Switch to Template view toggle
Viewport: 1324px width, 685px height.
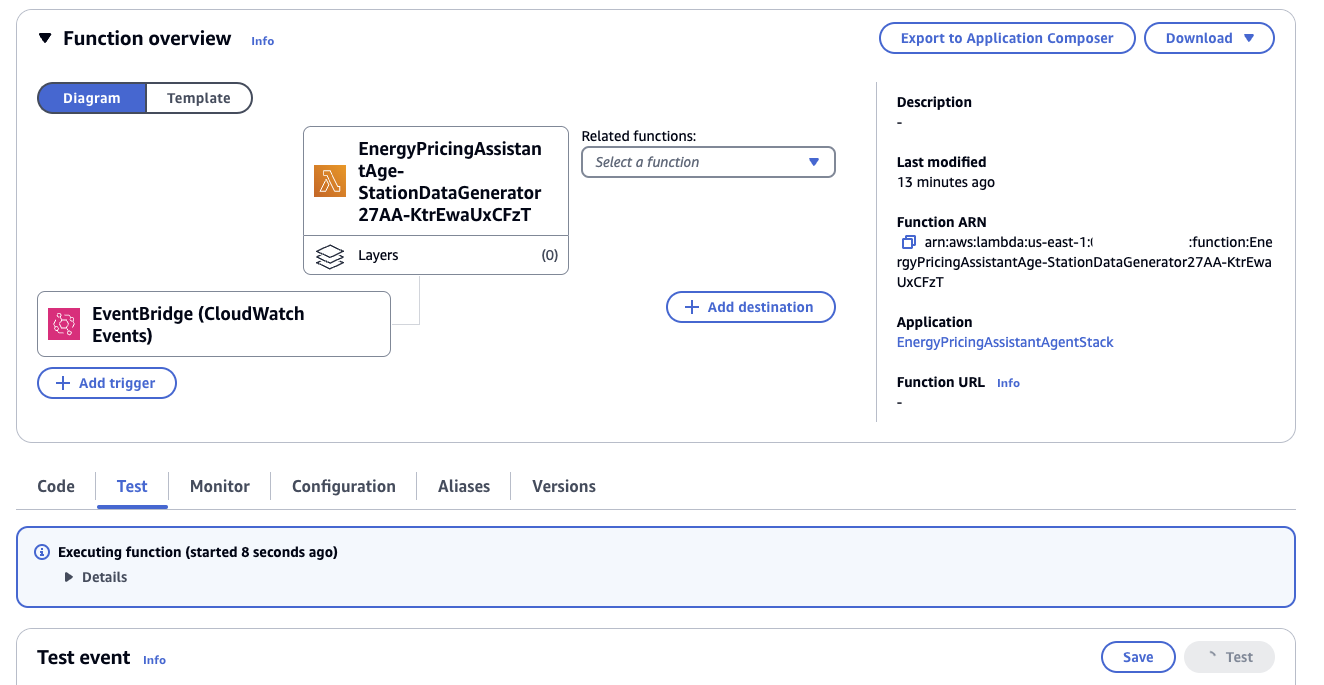(x=199, y=98)
